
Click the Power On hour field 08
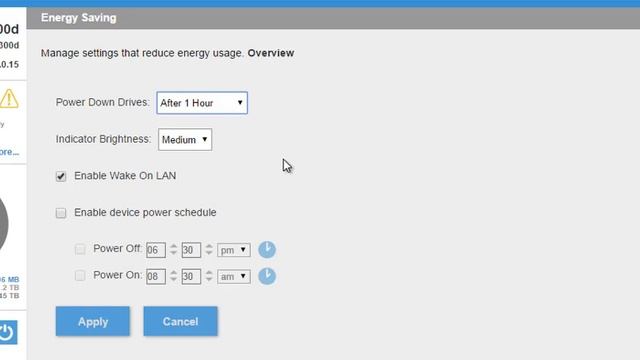click(x=156, y=276)
